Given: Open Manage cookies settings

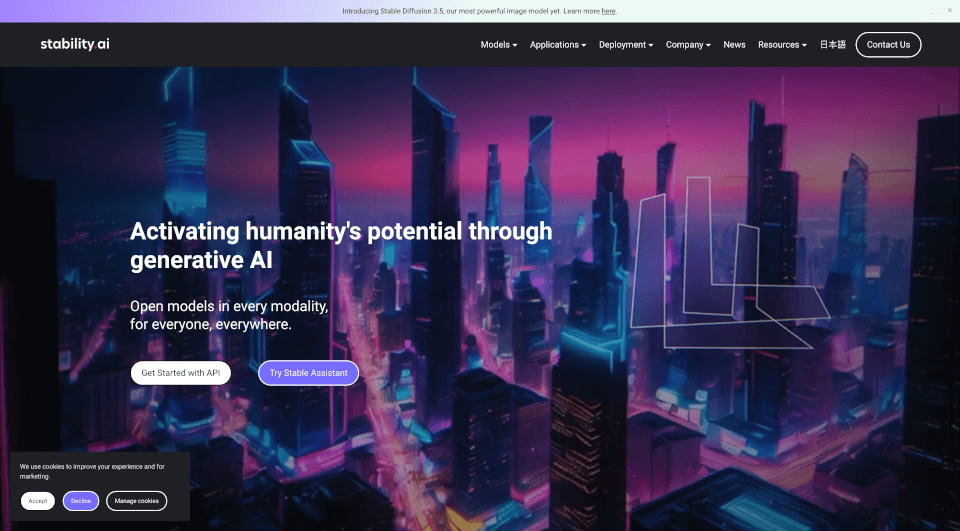Looking at the screenshot, I should click(x=137, y=501).
